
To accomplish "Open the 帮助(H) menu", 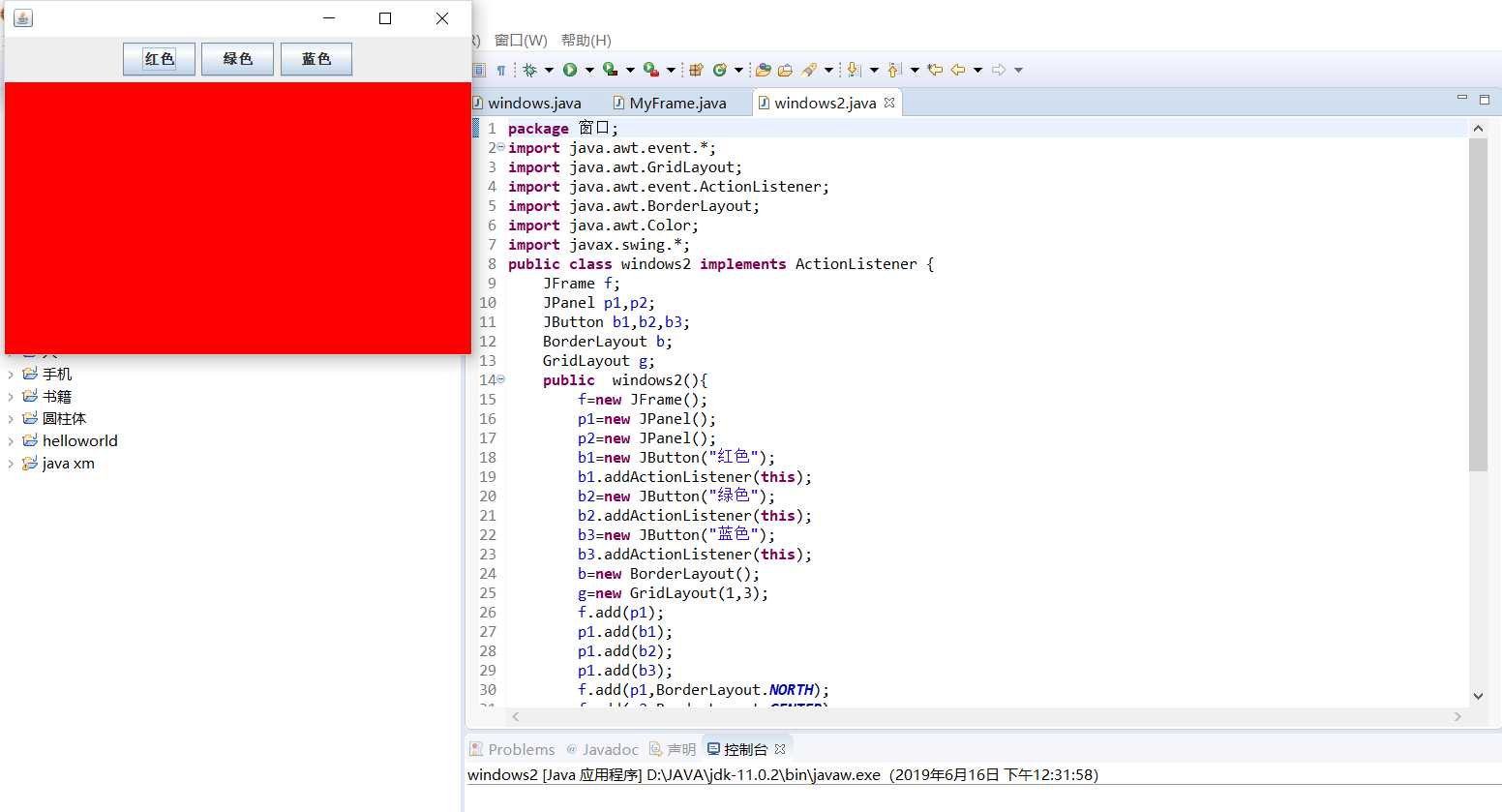I will point(586,41).
